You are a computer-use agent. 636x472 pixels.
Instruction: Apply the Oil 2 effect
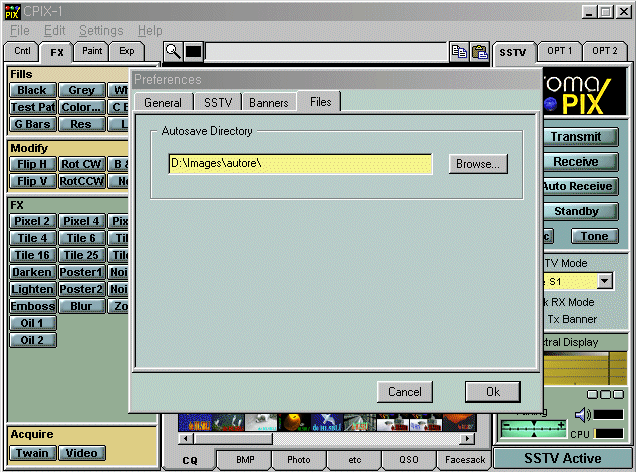click(32, 340)
